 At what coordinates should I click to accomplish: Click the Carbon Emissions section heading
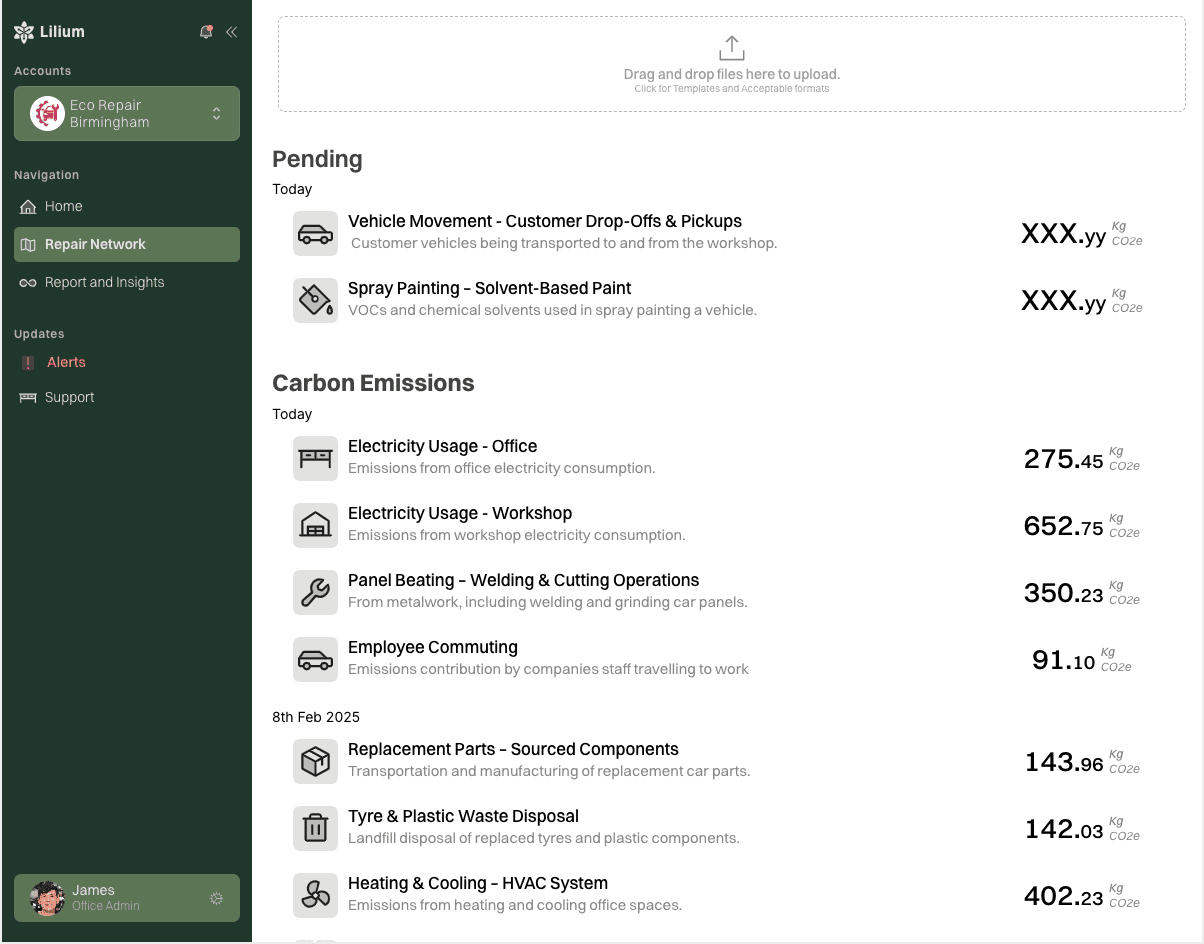[x=373, y=383]
